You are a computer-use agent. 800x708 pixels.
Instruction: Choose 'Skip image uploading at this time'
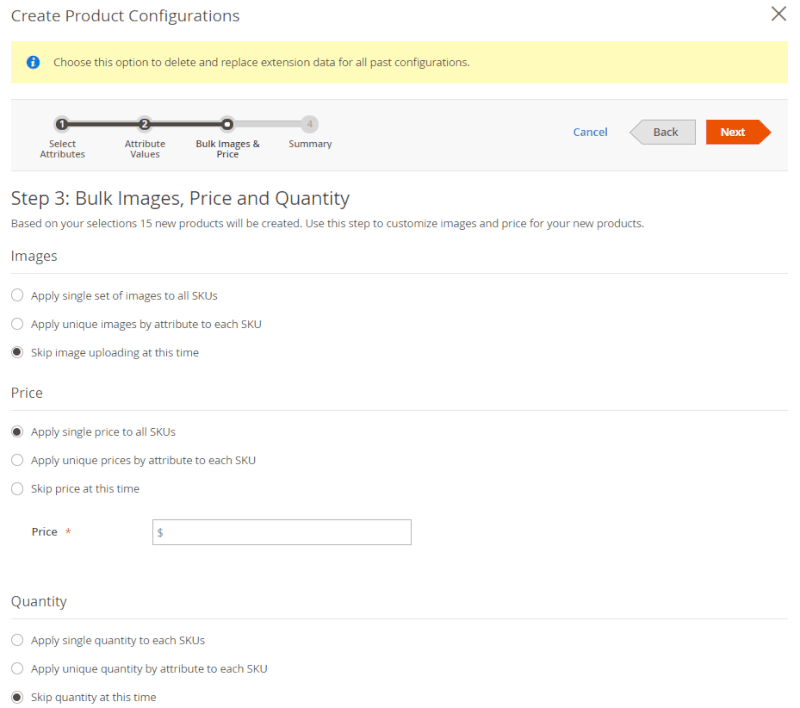[x=16, y=352]
